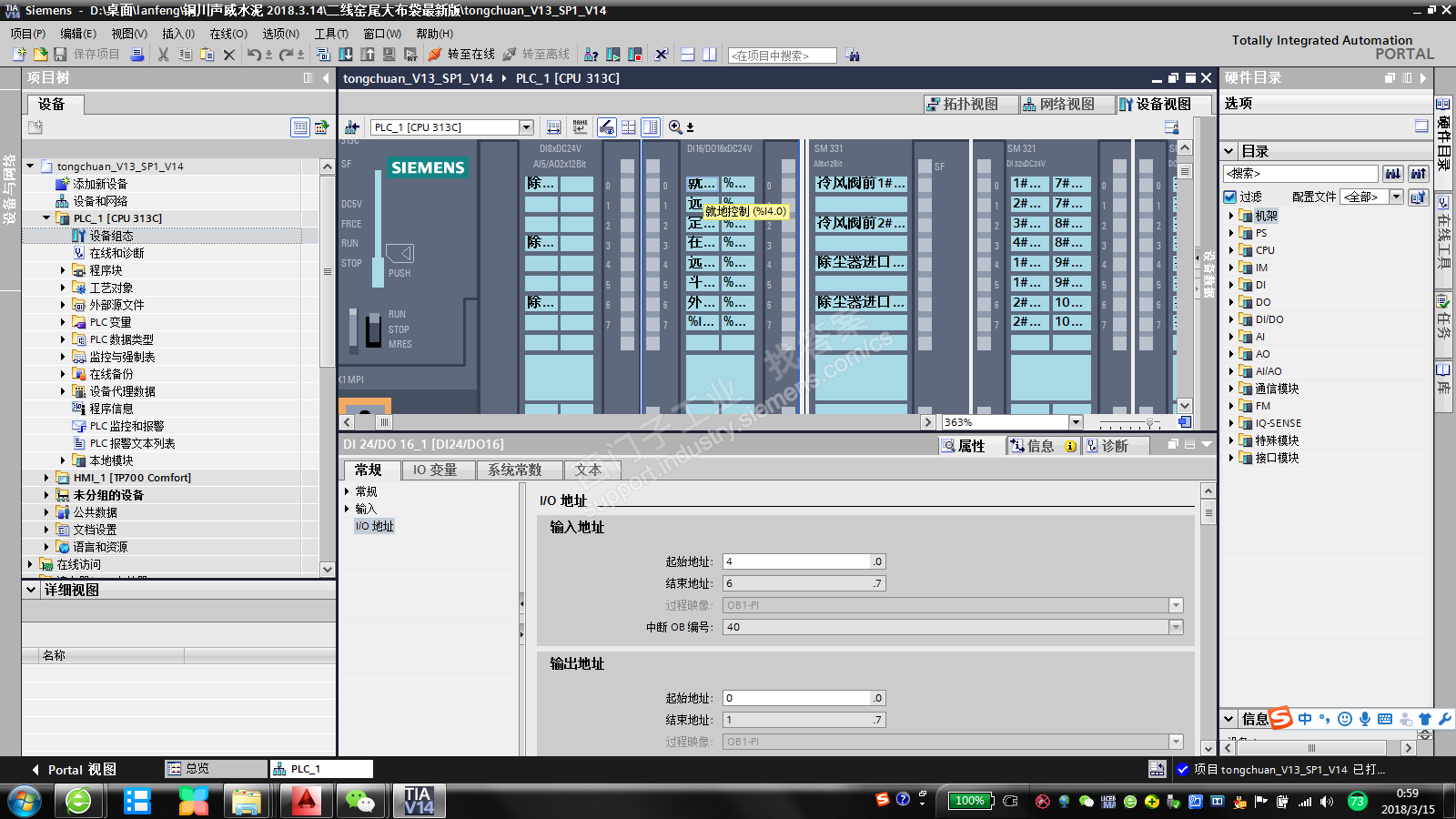Expand the HMI_1 [TP700 Comfort] node
The width and height of the screenshot is (1456, 819).
(x=46, y=478)
